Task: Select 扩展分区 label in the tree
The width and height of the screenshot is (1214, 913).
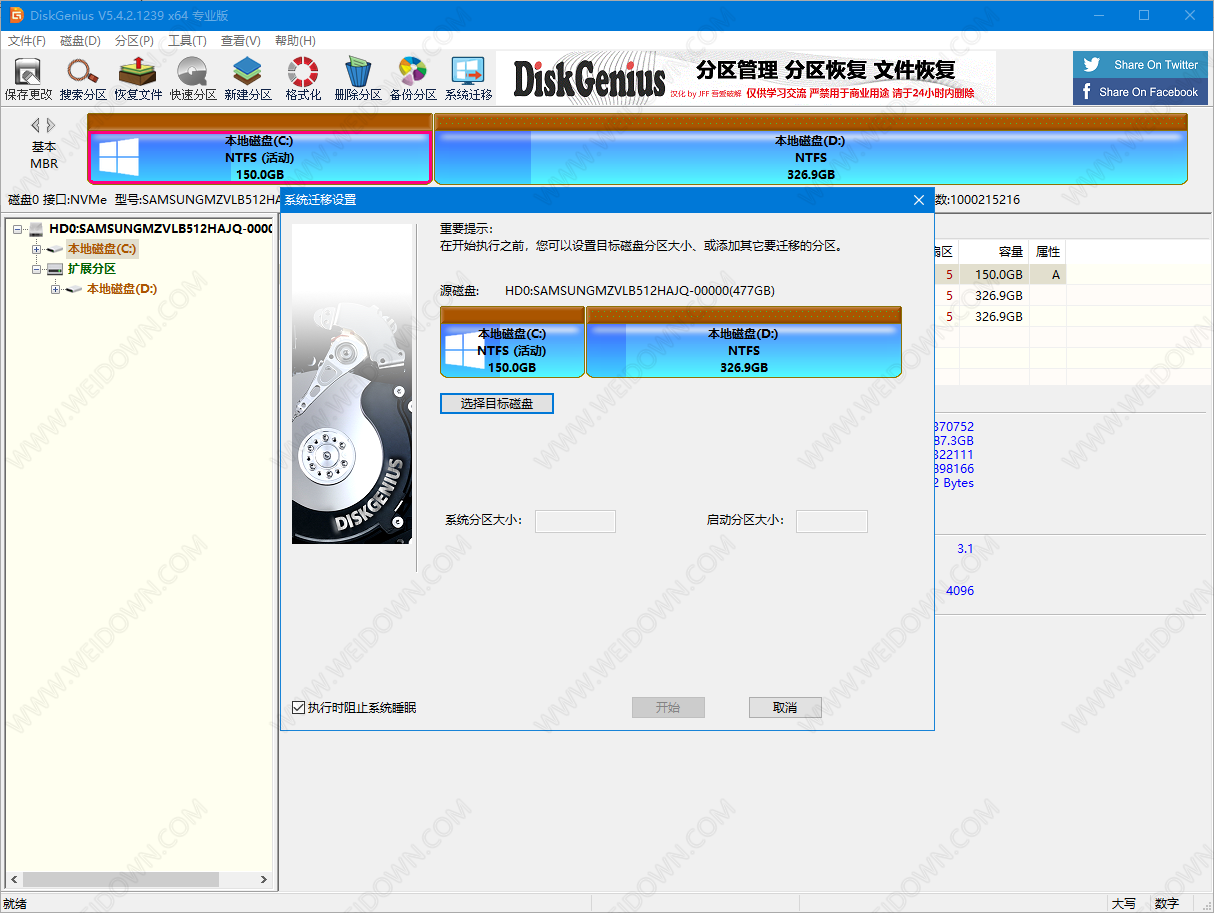Action: pyautogui.click(x=92, y=269)
